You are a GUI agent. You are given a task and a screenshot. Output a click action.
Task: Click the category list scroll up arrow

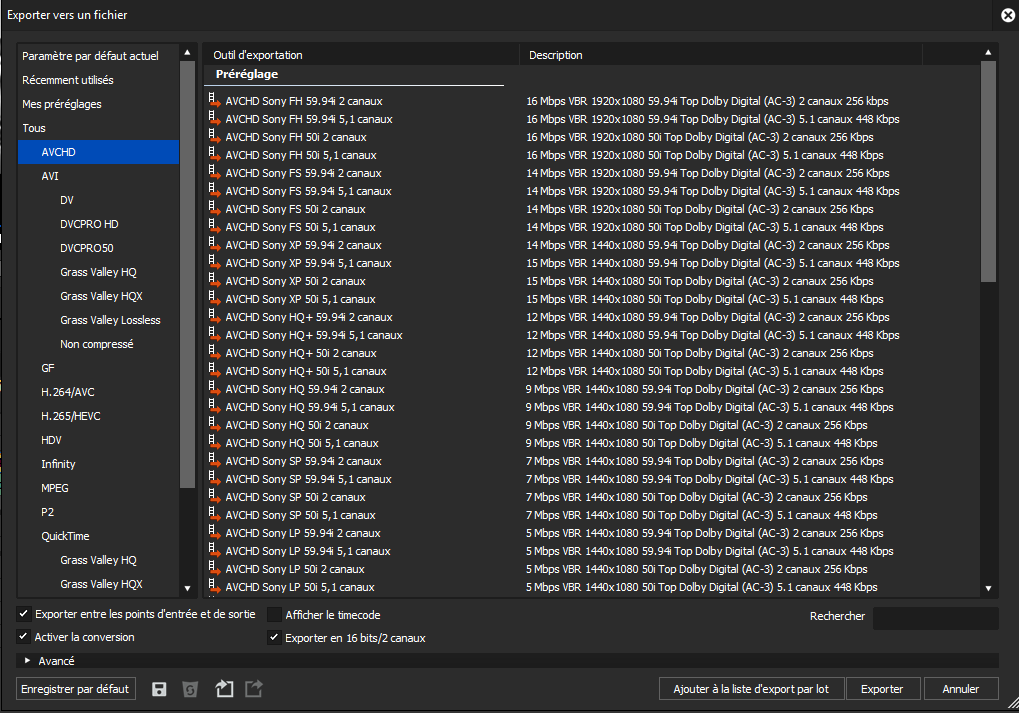click(187, 53)
